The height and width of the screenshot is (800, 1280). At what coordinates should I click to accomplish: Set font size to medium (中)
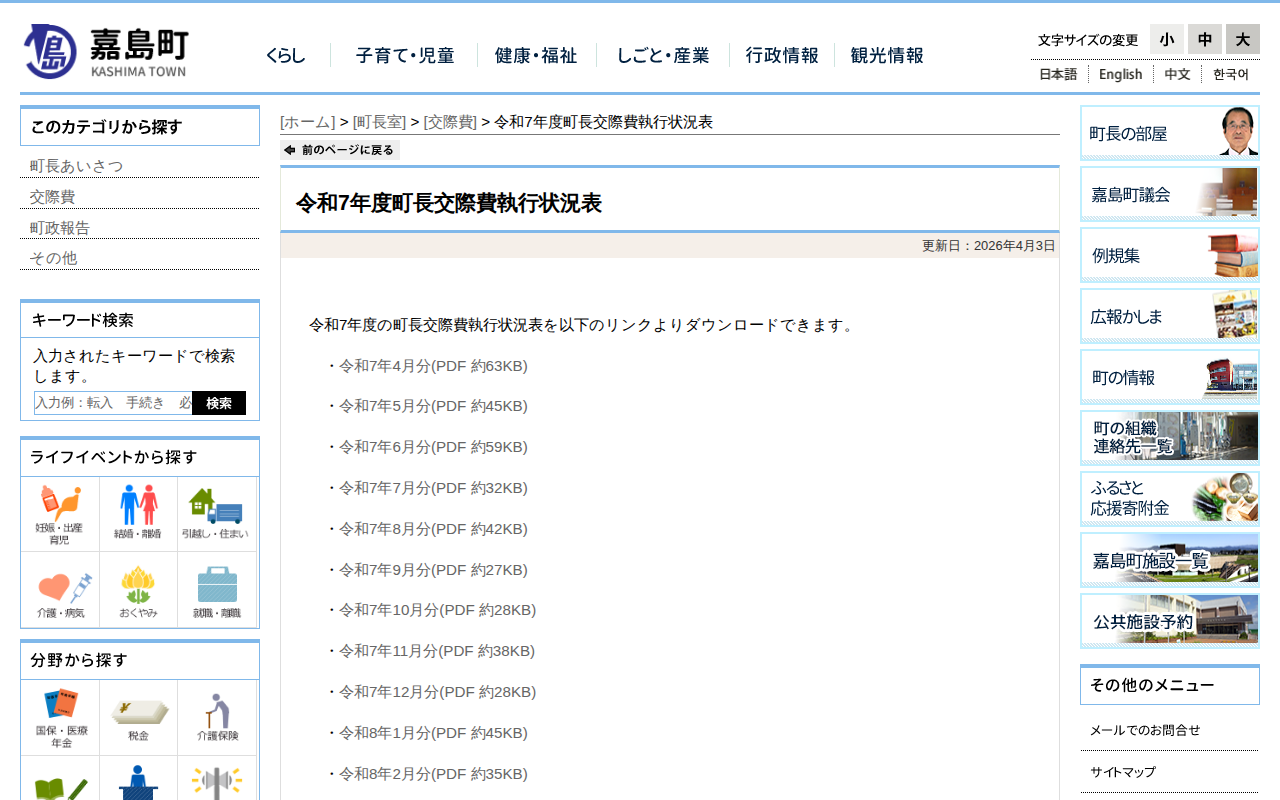pos(1204,39)
